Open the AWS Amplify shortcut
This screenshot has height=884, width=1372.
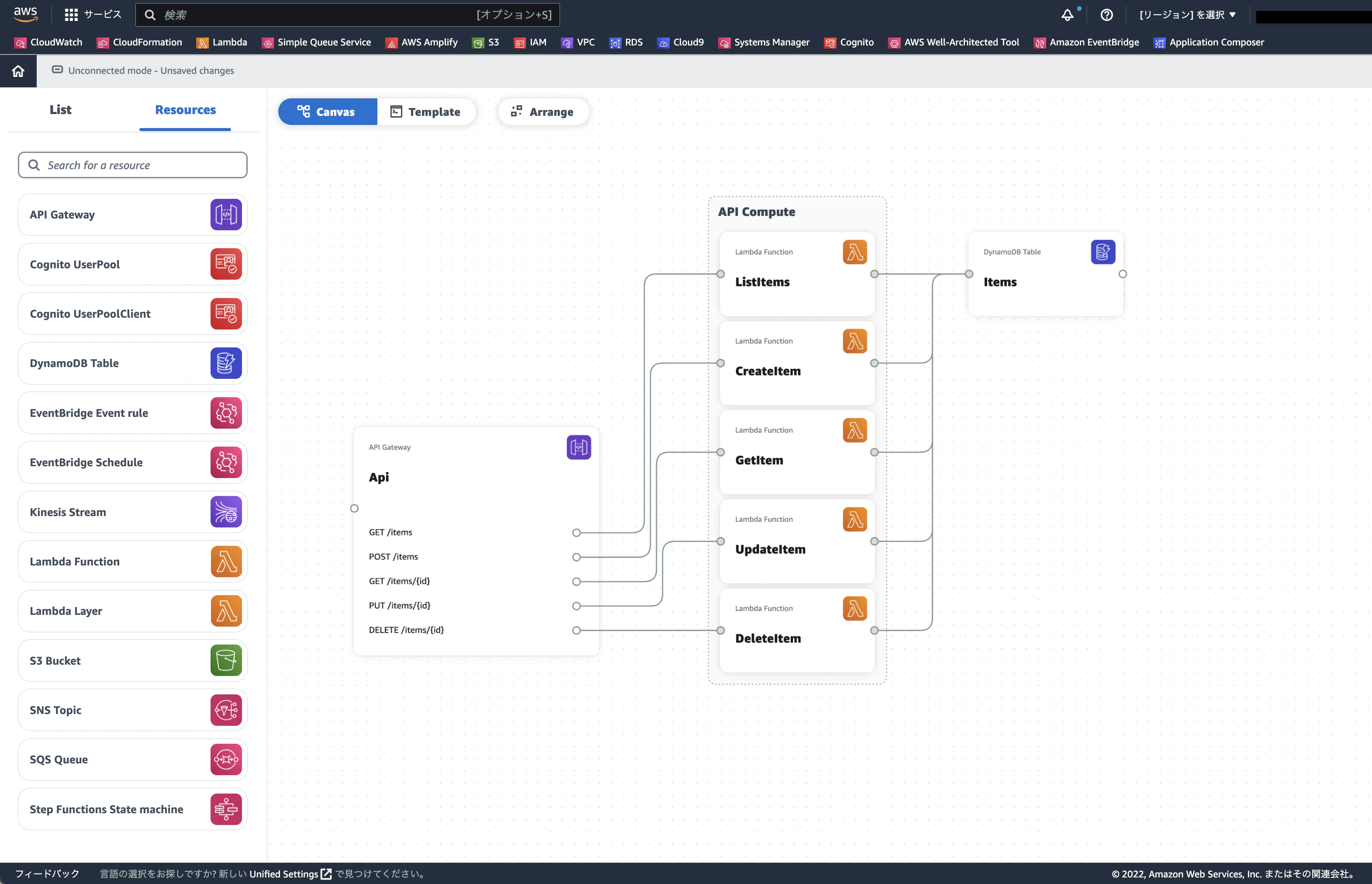coord(422,42)
